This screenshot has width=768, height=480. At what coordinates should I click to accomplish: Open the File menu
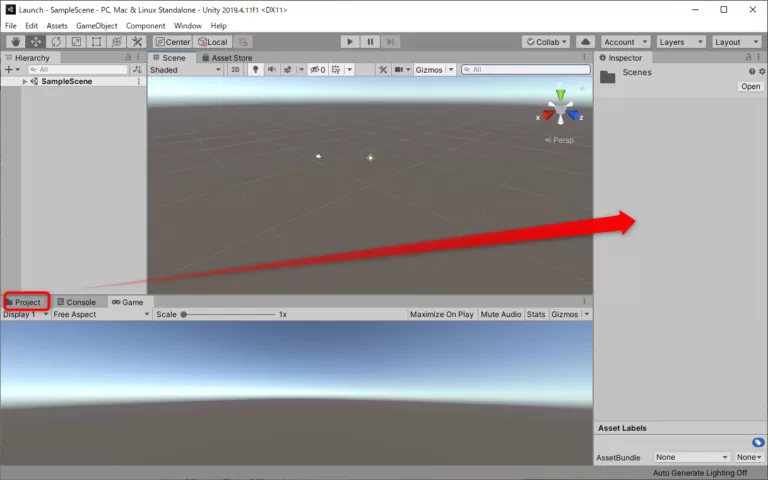11,25
